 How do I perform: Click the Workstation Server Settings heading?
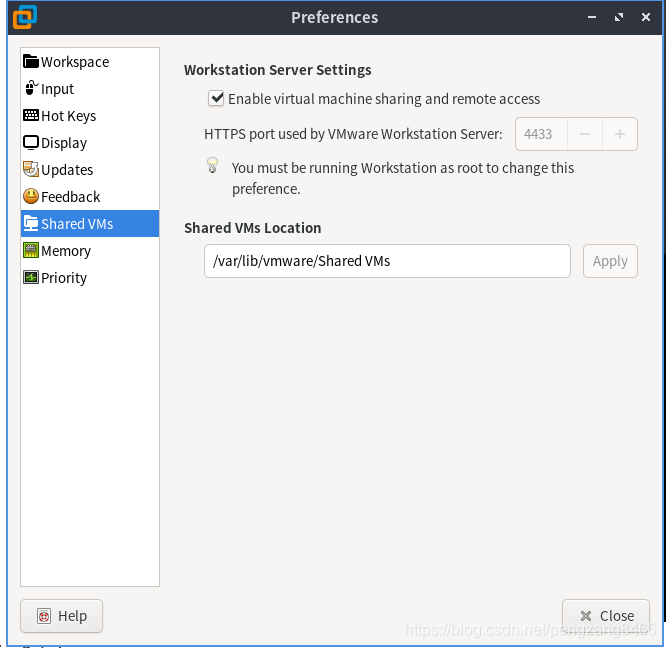click(278, 70)
